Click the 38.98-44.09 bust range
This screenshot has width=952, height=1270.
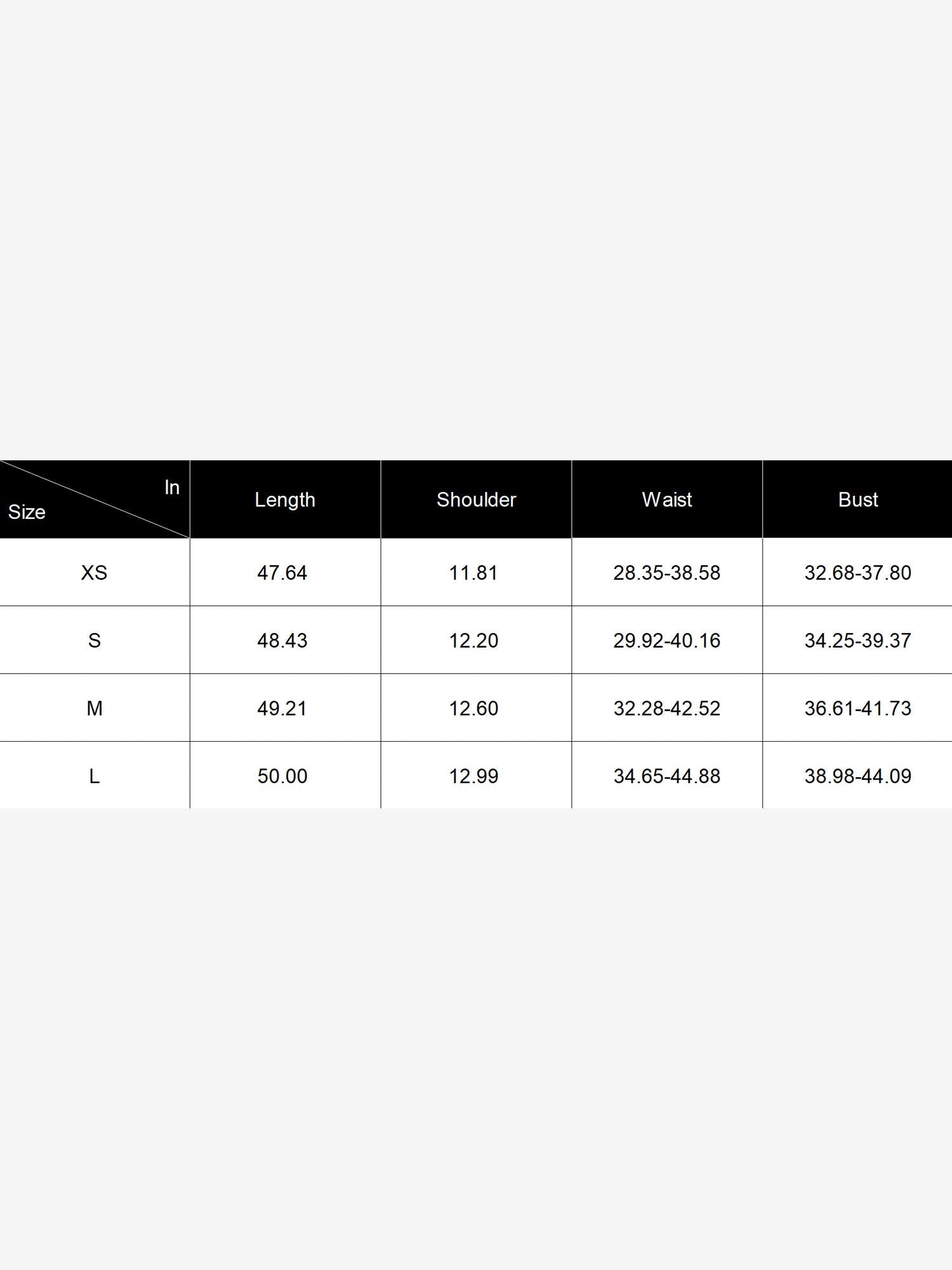coord(857,776)
